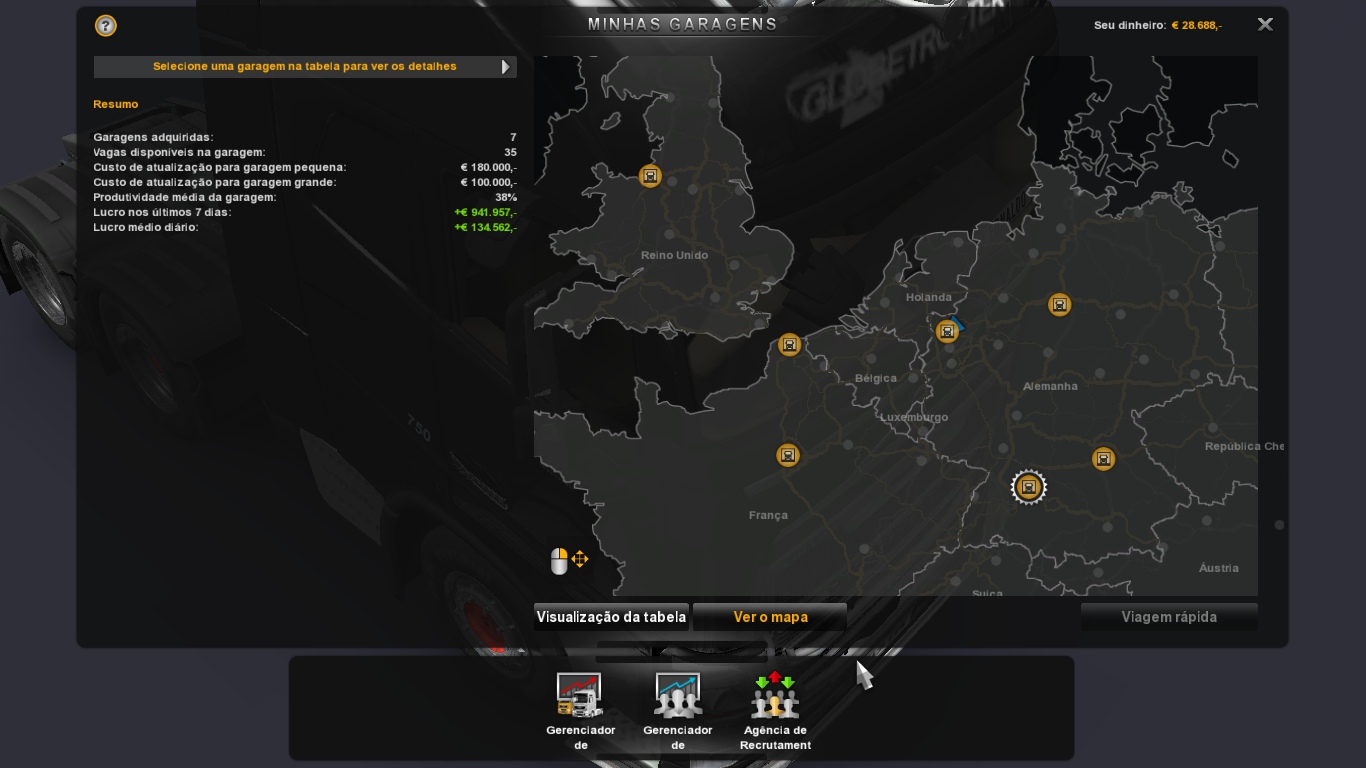Viewport: 1366px width, 768px height.
Task: Click the blue player position arrow on map
Action: [x=958, y=323]
